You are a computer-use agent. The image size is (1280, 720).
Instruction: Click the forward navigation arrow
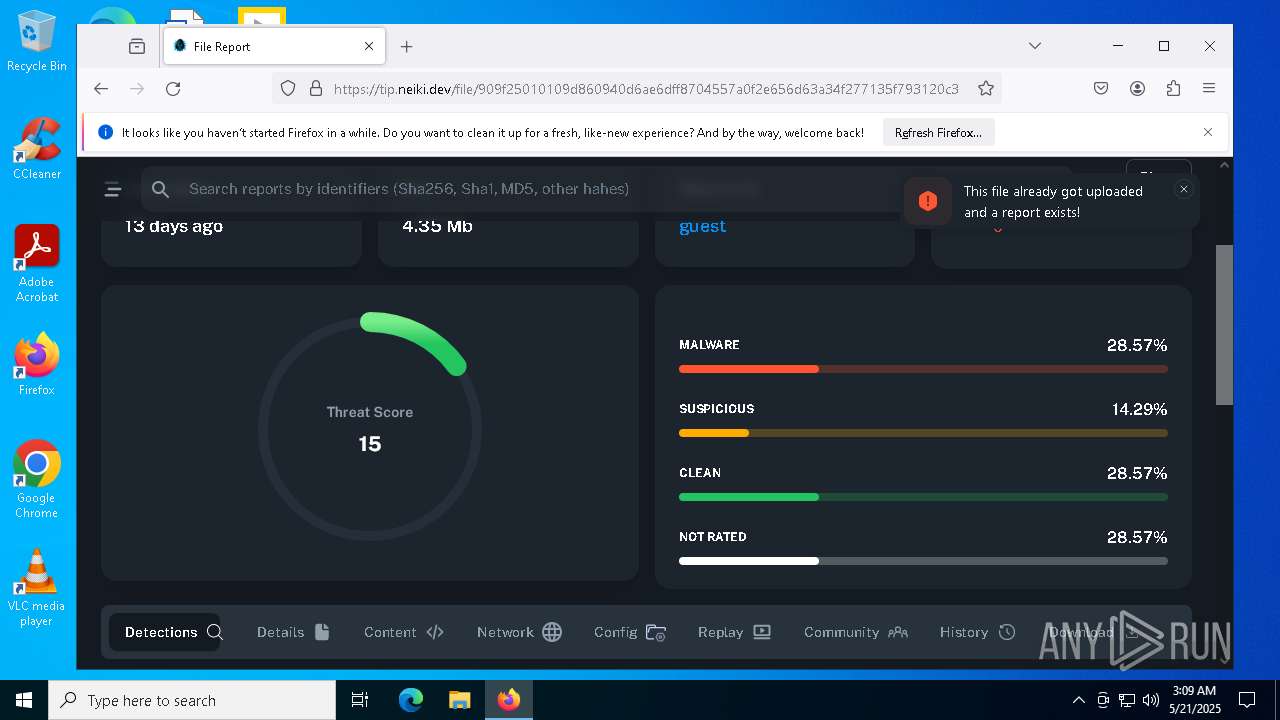pyautogui.click(x=137, y=89)
